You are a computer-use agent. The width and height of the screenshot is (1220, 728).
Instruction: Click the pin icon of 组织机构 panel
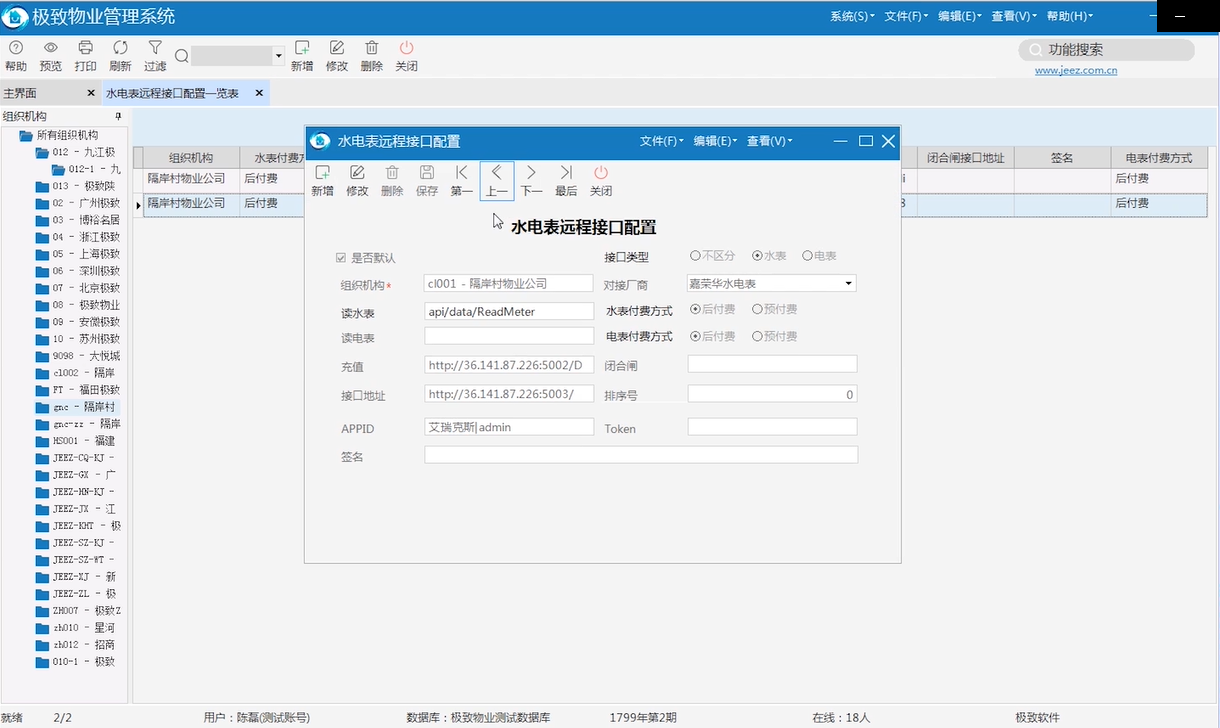(x=119, y=117)
